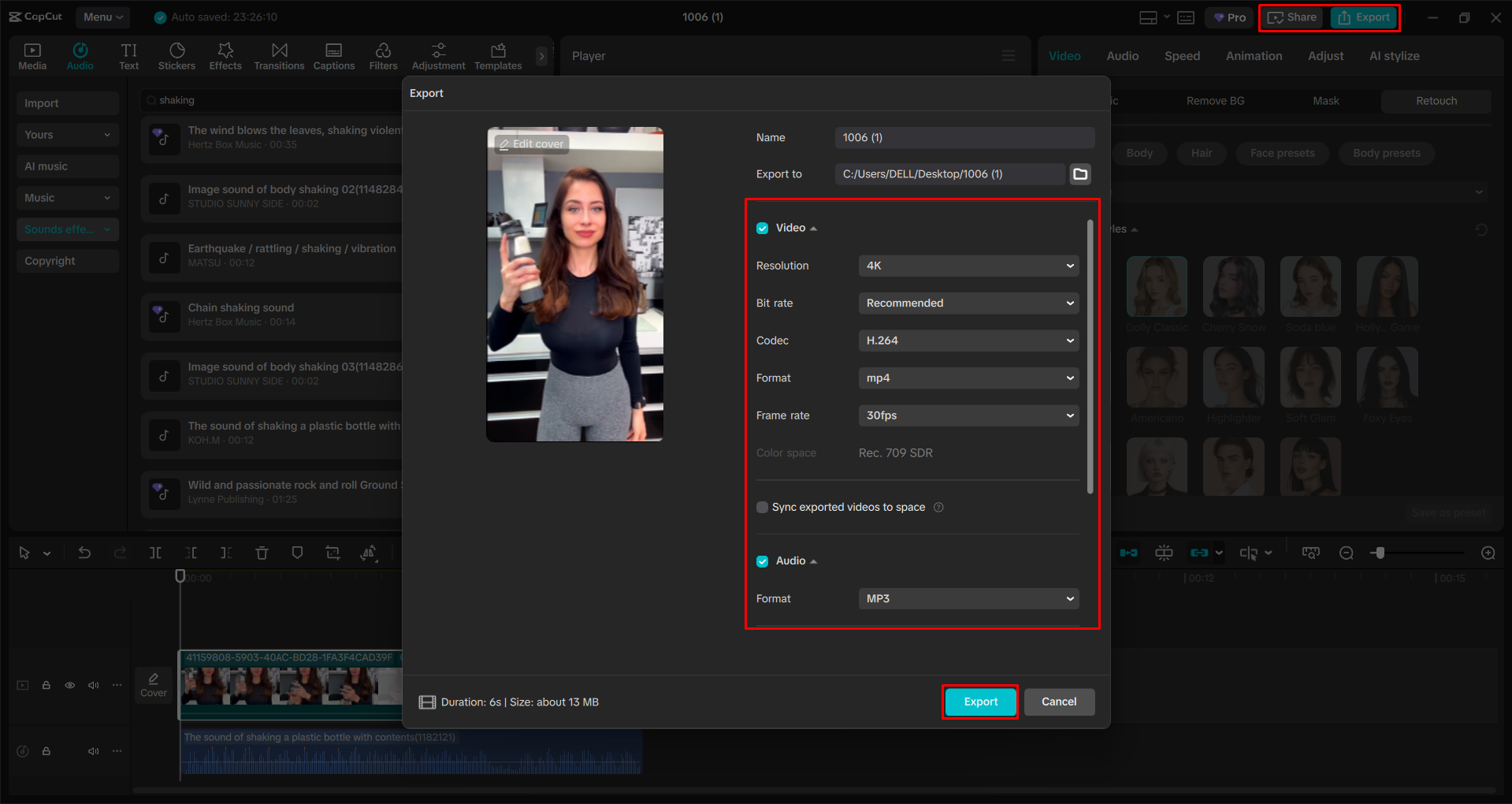Open the Stickers panel
The width and height of the screenshot is (1512, 804).
click(176, 55)
